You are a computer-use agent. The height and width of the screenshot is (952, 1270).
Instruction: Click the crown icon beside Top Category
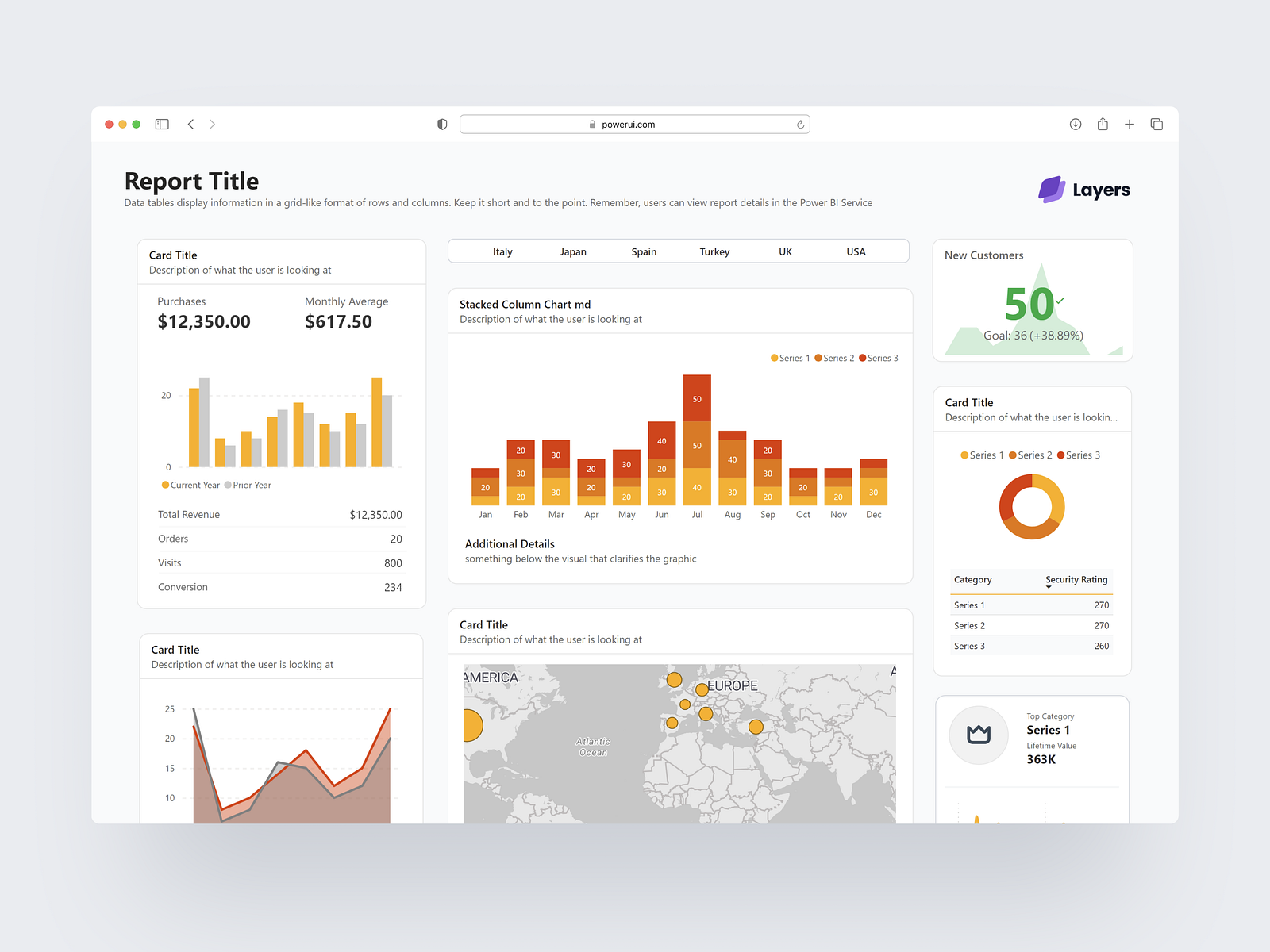click(979, 735)
